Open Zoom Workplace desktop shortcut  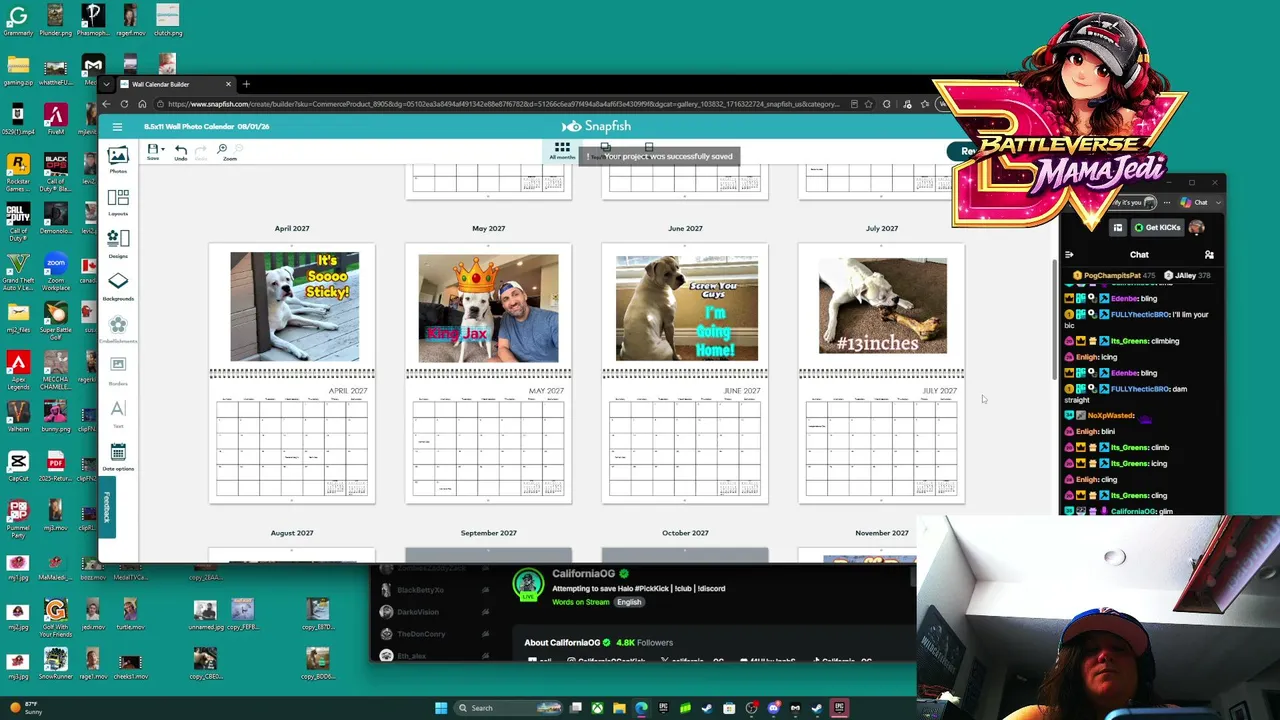point(56,272)
